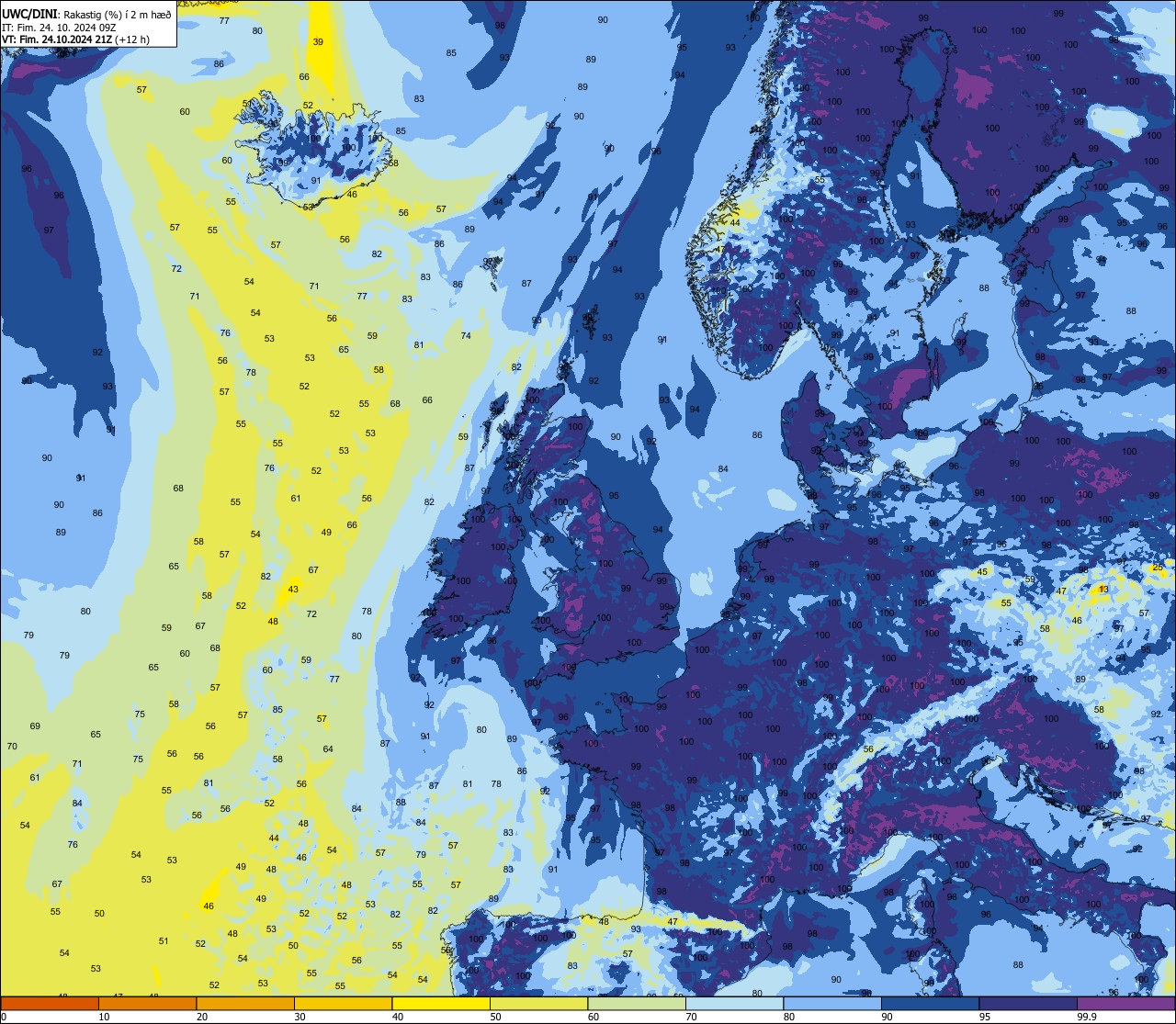Click the legend tick label "50"

495,1017
